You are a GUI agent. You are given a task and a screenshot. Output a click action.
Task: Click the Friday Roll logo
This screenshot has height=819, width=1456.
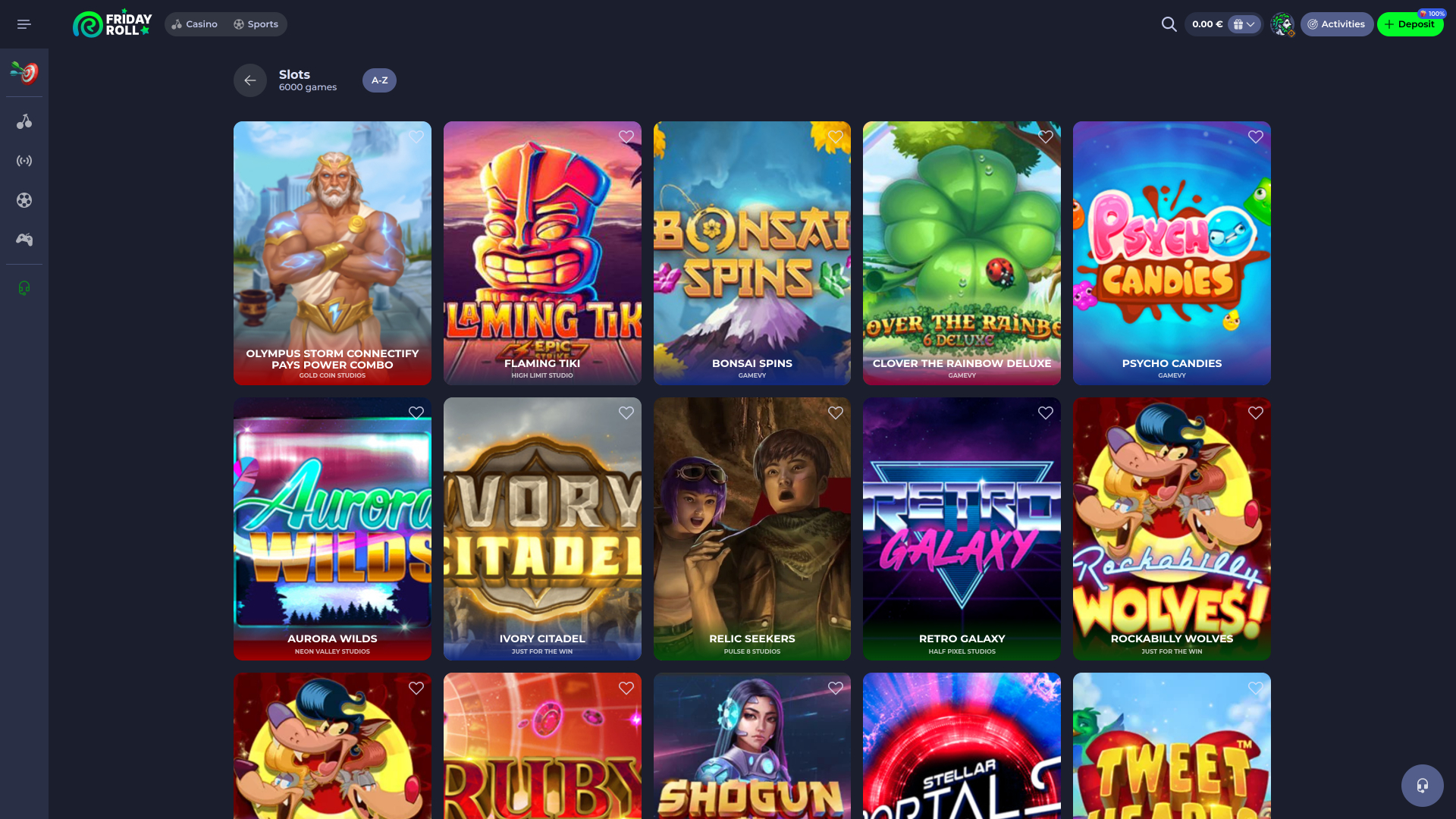coord(112,24)
